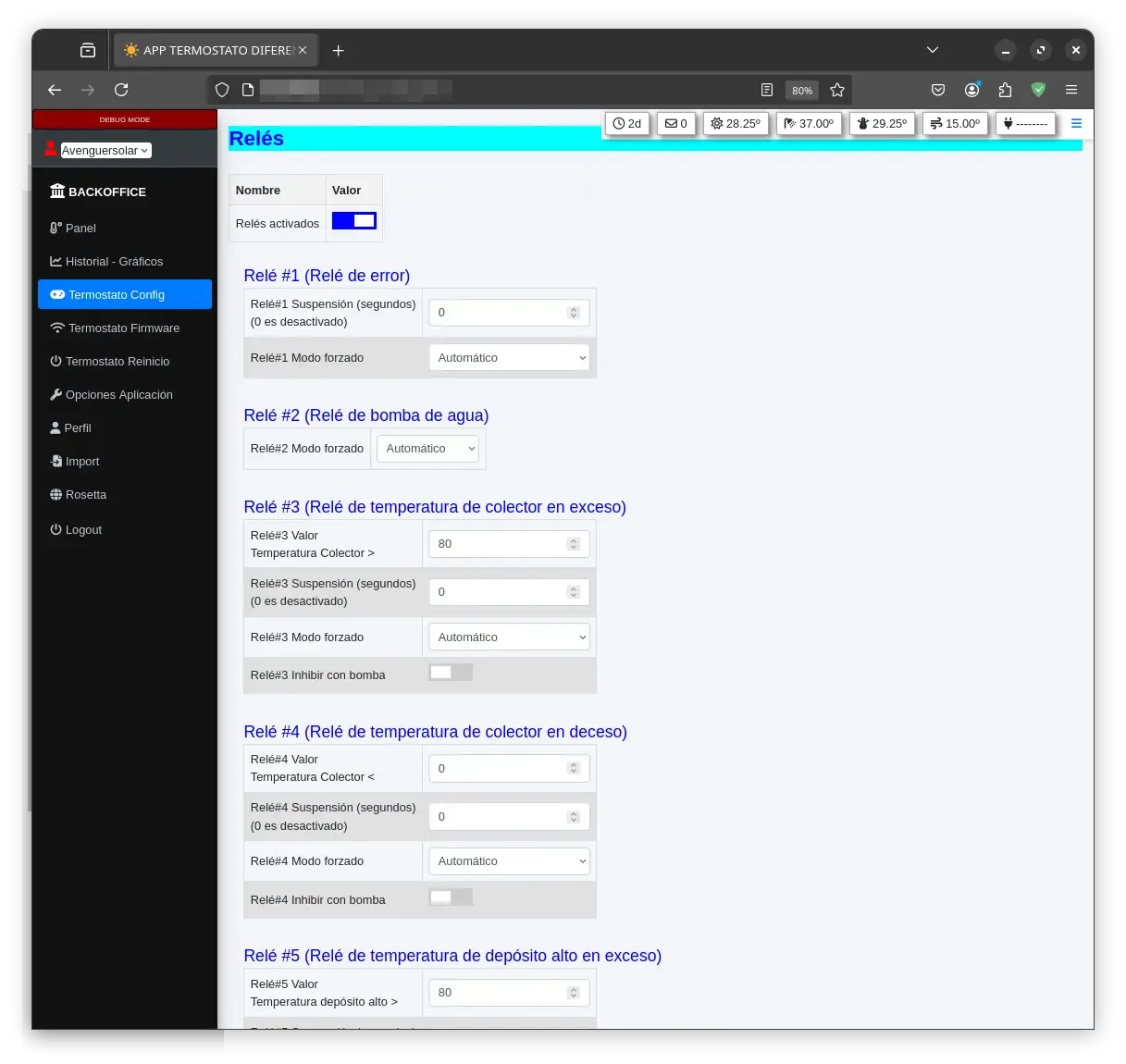1126x1064 pixels.
Task: Bookmark this page with the star icon
Action: [837, 90]
